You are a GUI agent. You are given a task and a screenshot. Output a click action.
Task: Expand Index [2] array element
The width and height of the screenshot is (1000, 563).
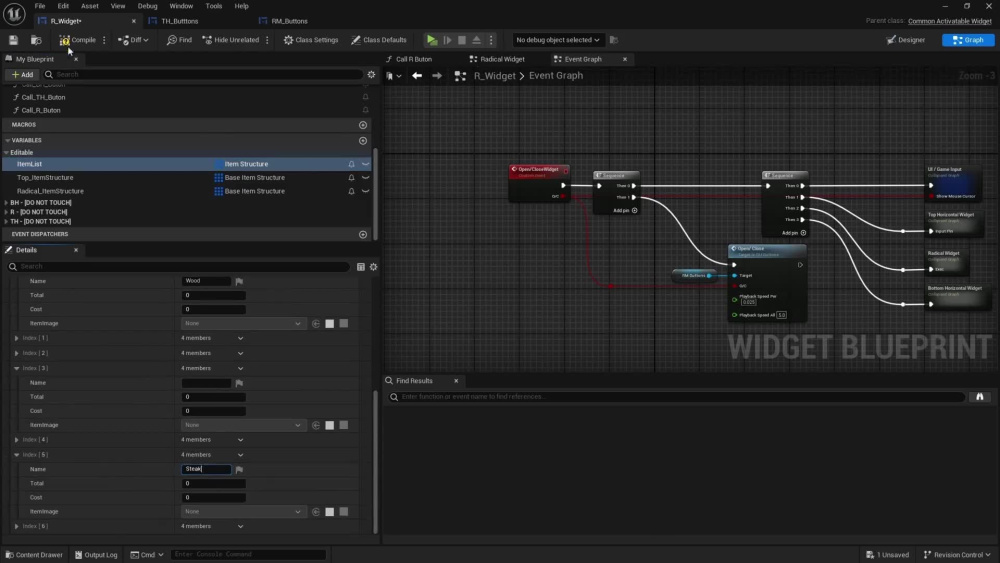[17, 353]
